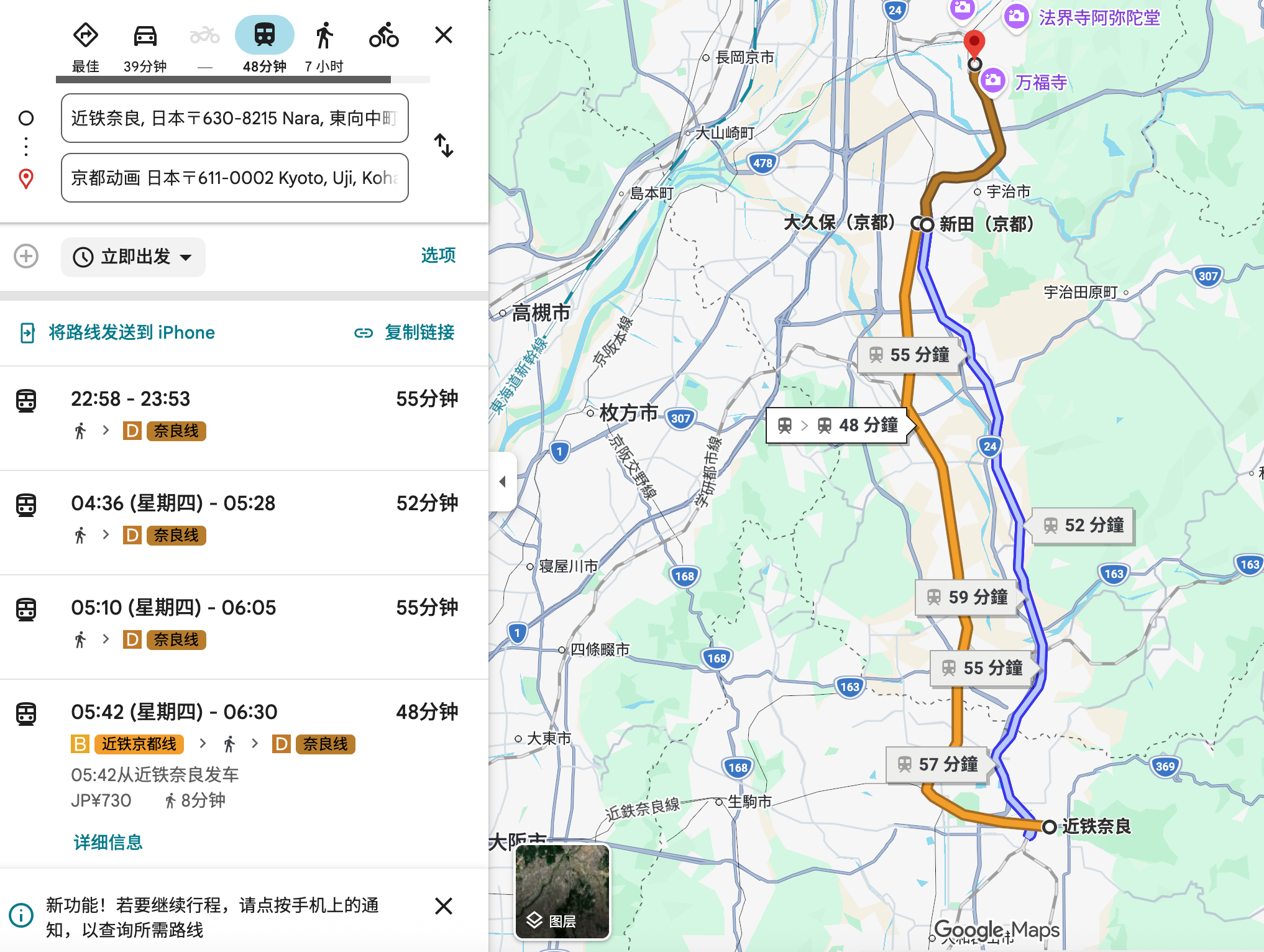Screen dimensions: 1264x952
Task: Click the copy link chain icon
Action: [364, 333]
